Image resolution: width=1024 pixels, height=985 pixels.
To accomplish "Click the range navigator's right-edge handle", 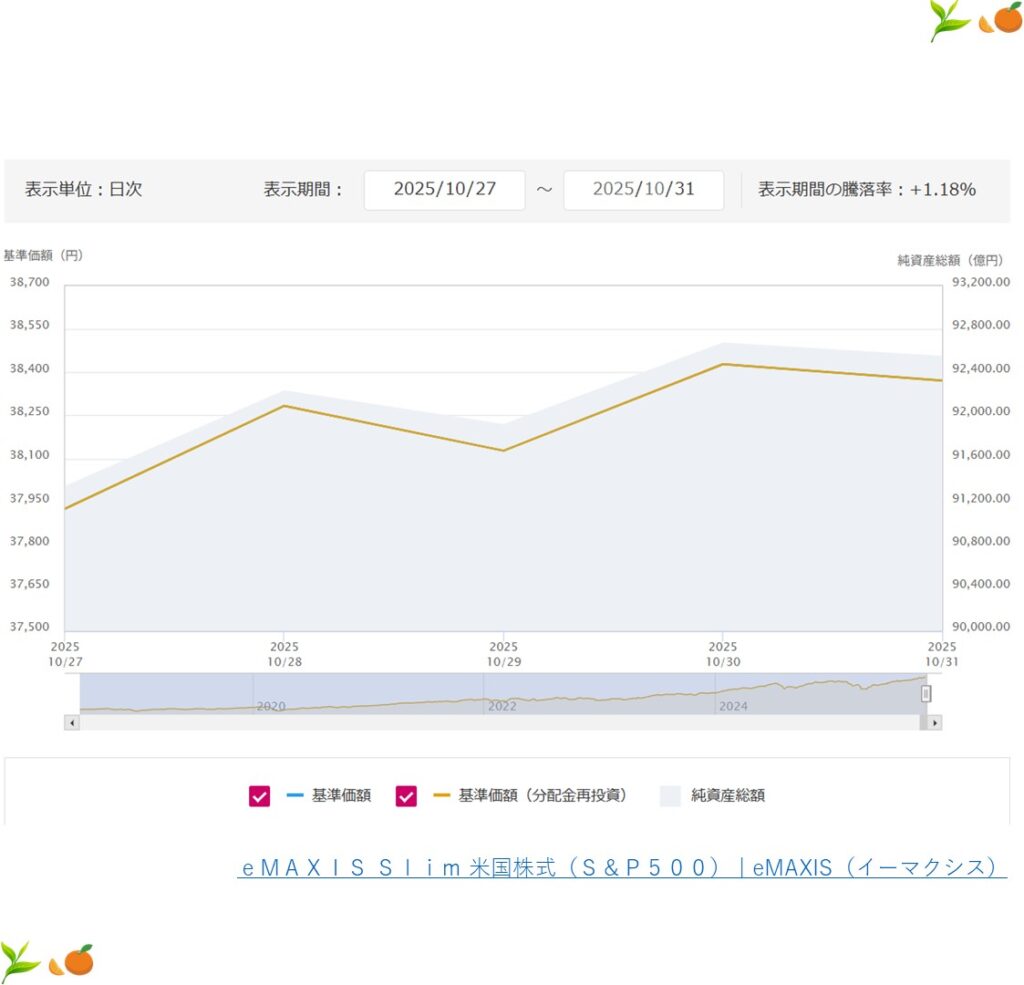I will pos(926,693).
